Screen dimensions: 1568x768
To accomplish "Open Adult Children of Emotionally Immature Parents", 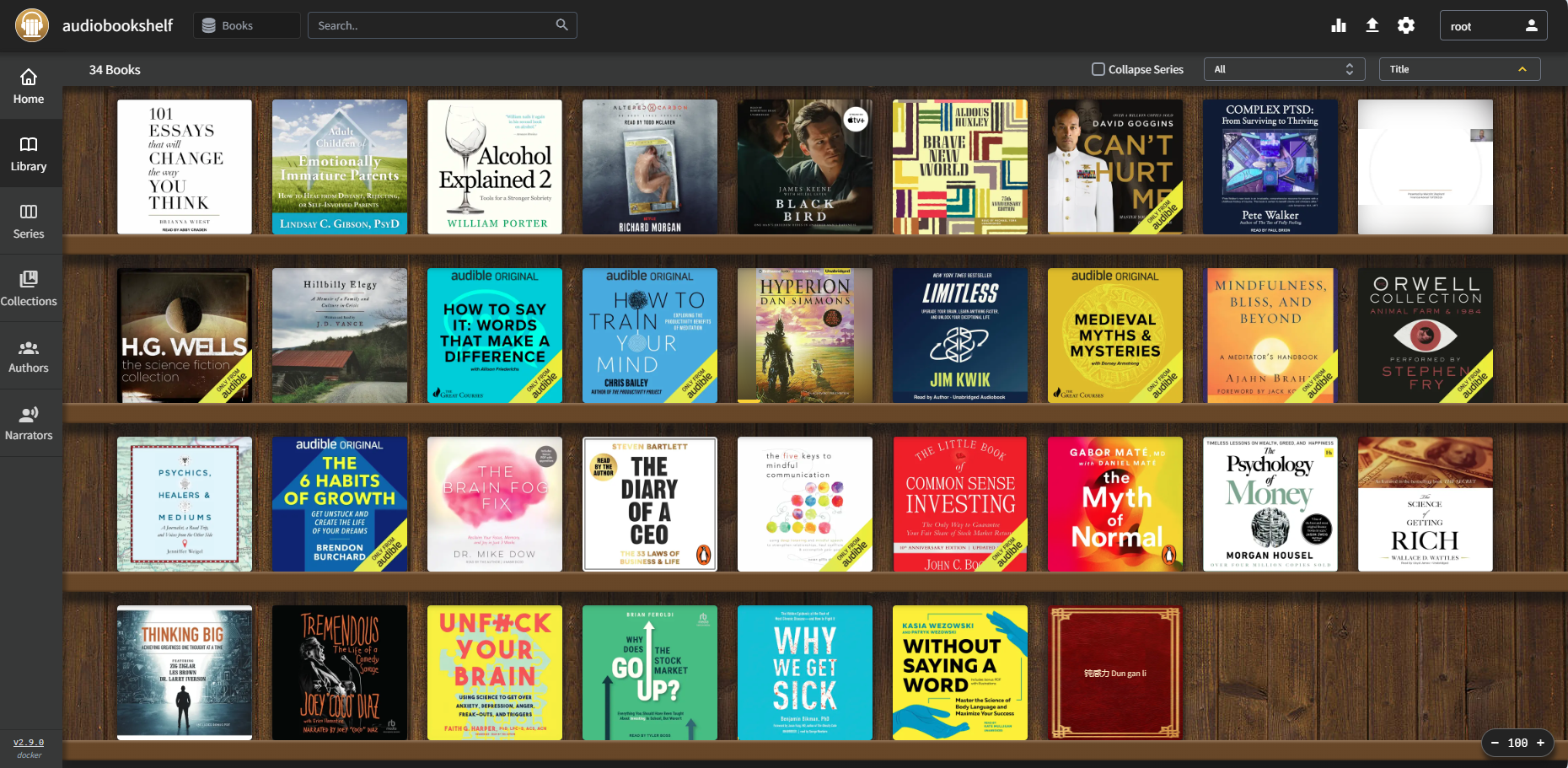I will click(340, 167).
